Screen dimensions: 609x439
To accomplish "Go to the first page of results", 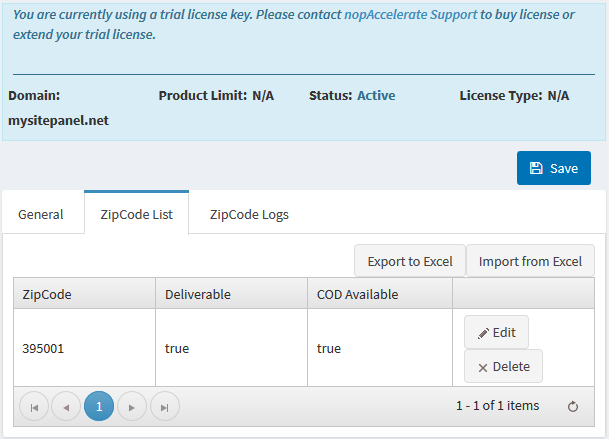I will [34, 406].
